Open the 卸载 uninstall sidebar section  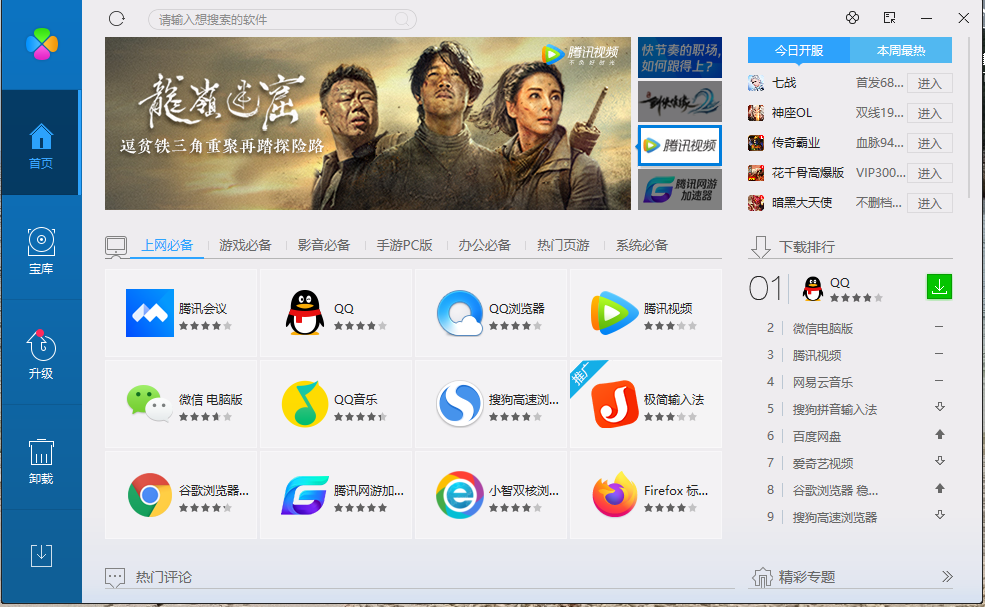41,459
